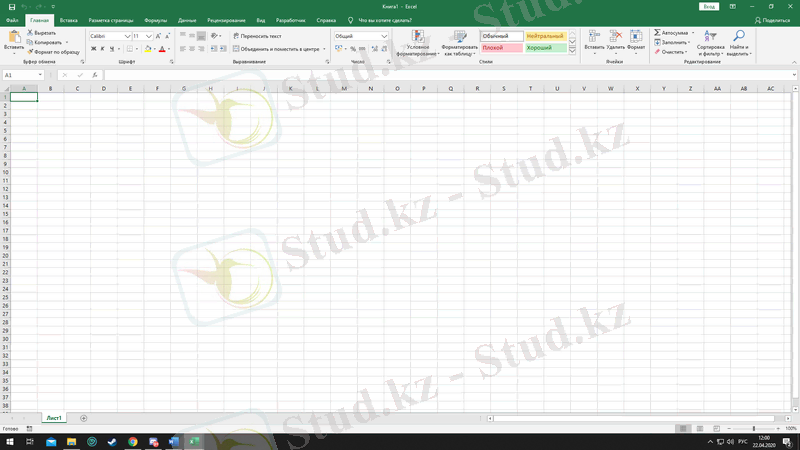800x450 pixels.
Task: Select Формат по образцу format painter
Action: click(x=54, y=52)
